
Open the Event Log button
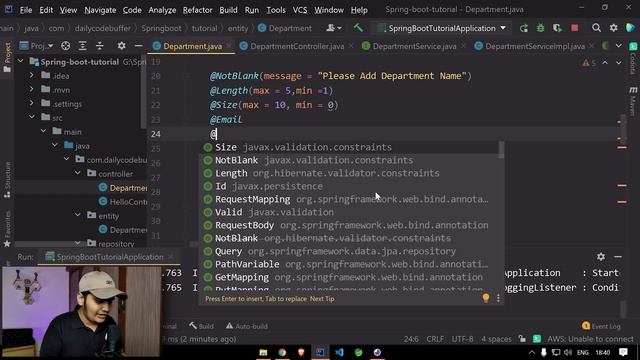pos(601,326)
